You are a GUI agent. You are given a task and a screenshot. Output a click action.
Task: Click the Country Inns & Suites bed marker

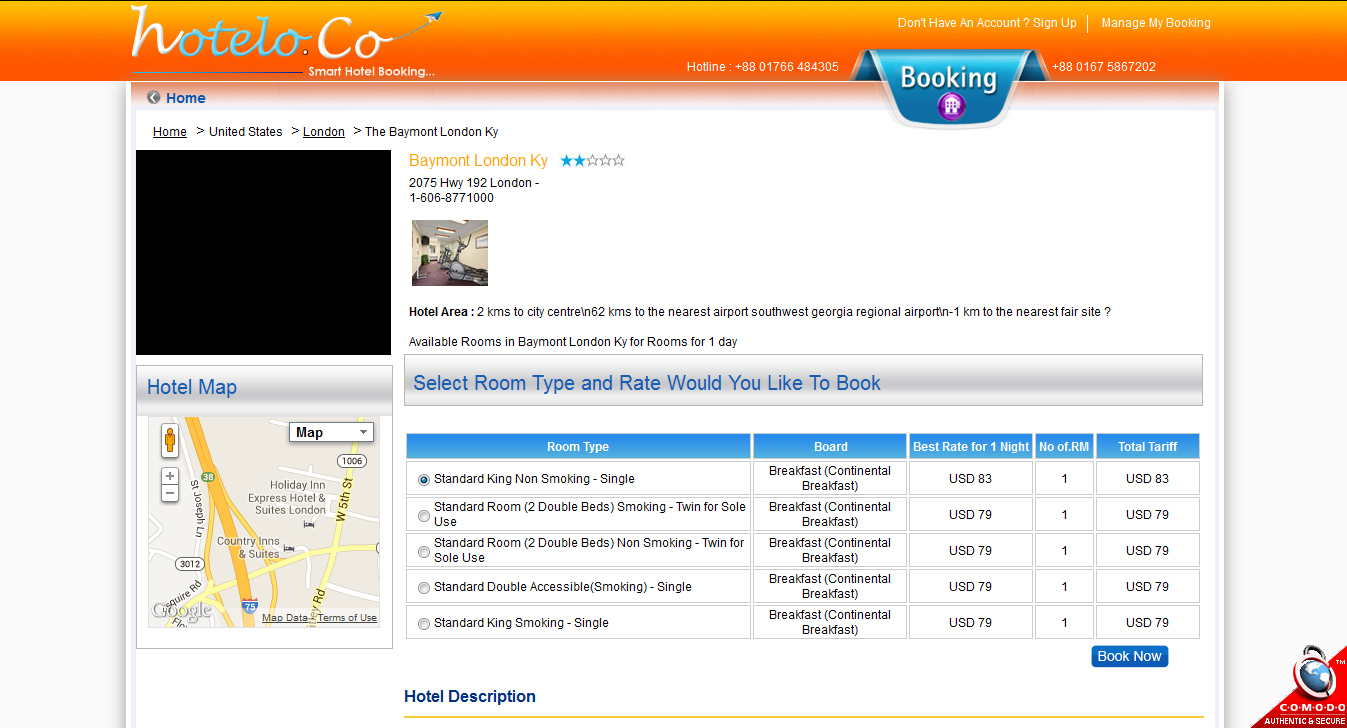click(289, 548)
